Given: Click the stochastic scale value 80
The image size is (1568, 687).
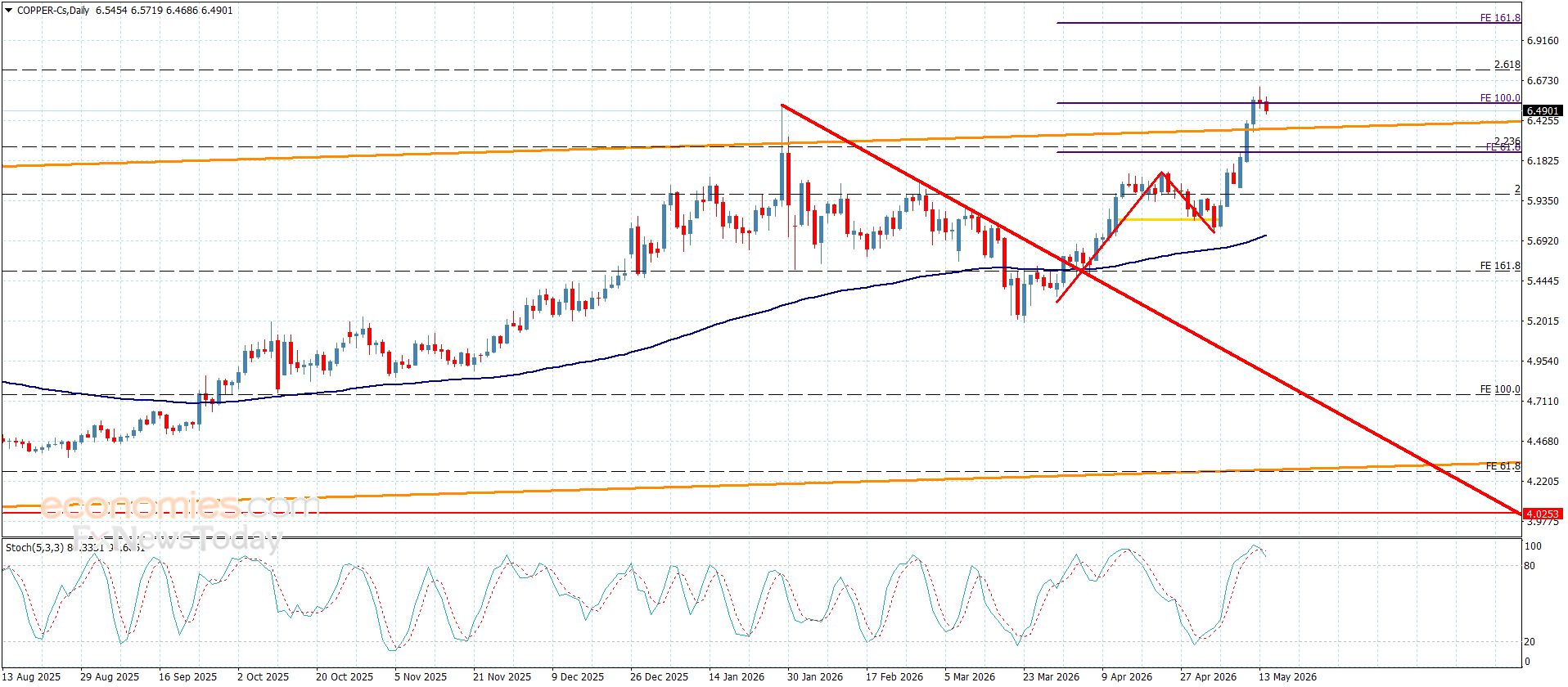Looking at the screenshot, I should [x=1529, y=566].
